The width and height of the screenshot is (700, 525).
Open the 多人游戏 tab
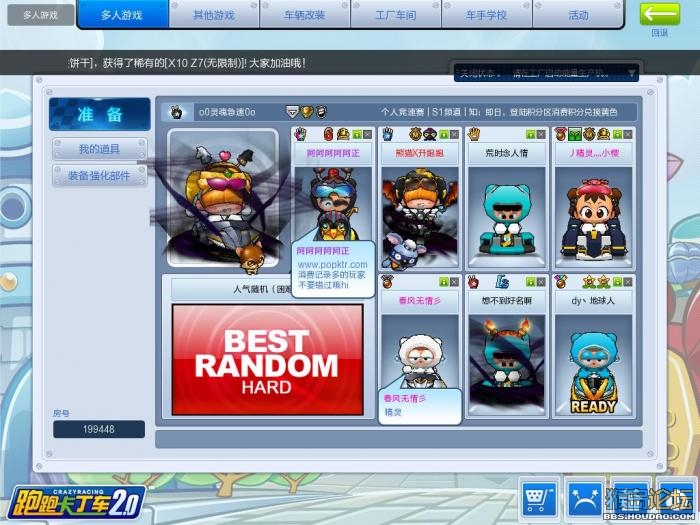pyautogui.click(x=122, y=15)
